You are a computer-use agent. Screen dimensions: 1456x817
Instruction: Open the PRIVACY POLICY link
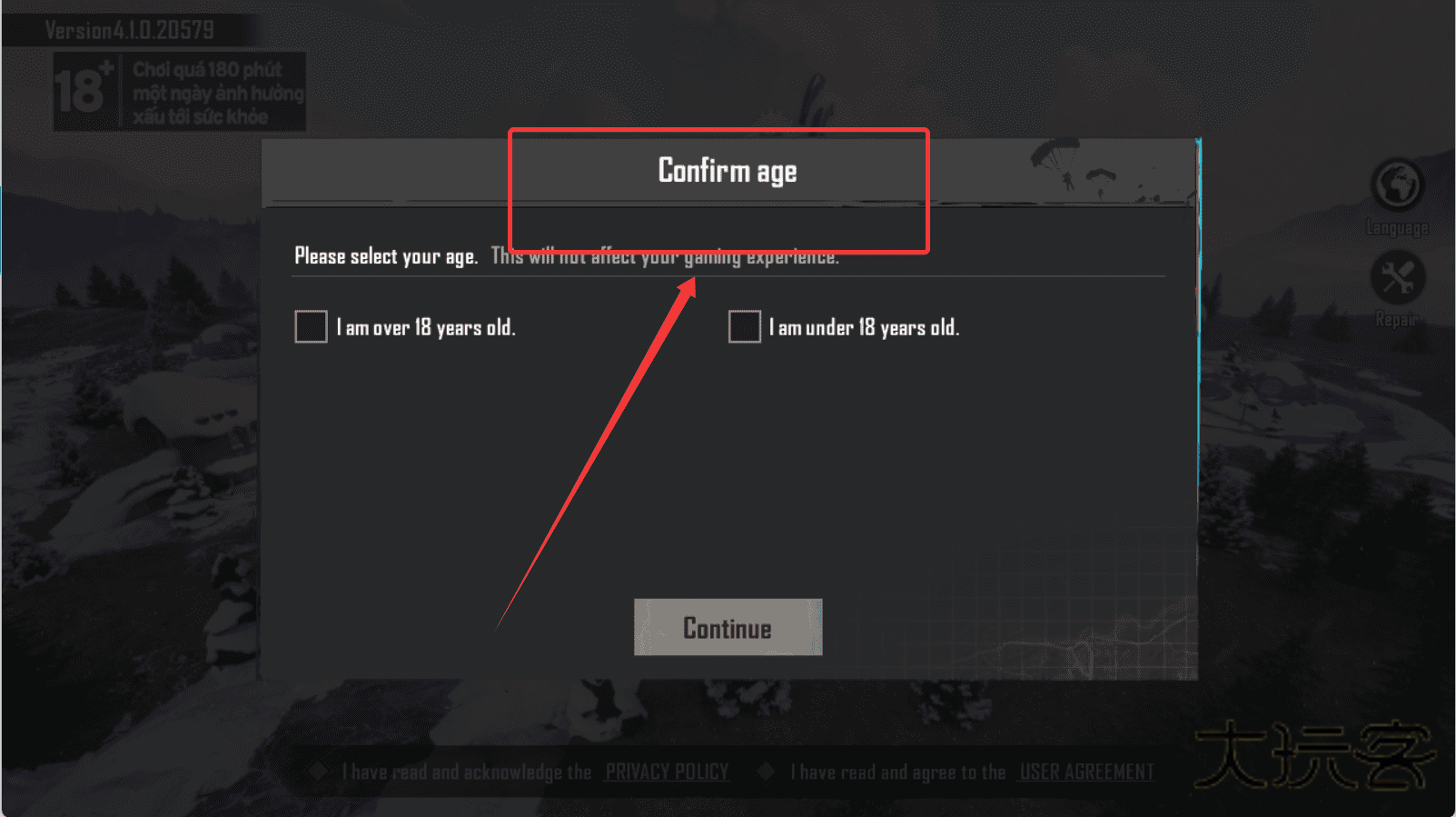(667, 772)
